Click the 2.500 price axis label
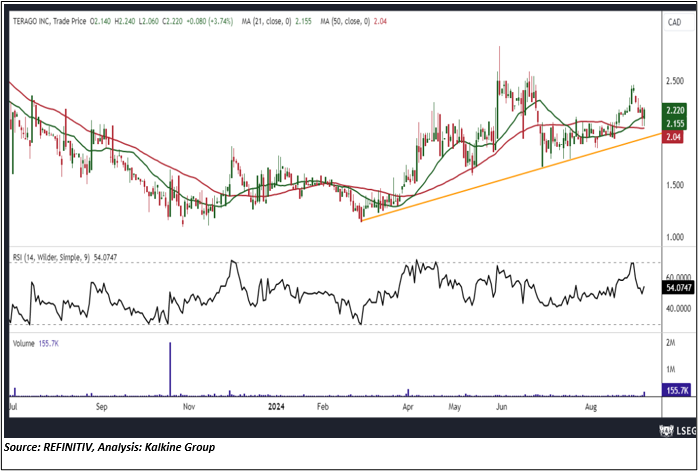 click(x=672, y=81)
